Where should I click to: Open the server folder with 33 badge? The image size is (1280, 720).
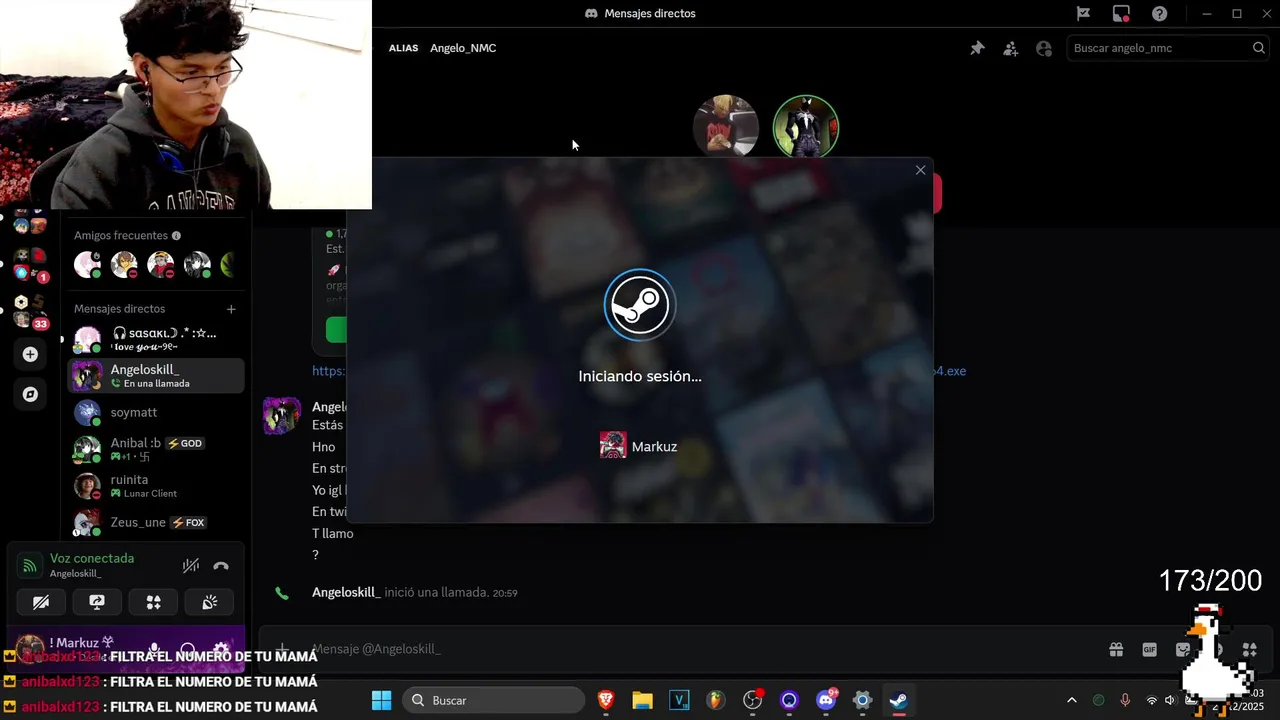point(30,311)
